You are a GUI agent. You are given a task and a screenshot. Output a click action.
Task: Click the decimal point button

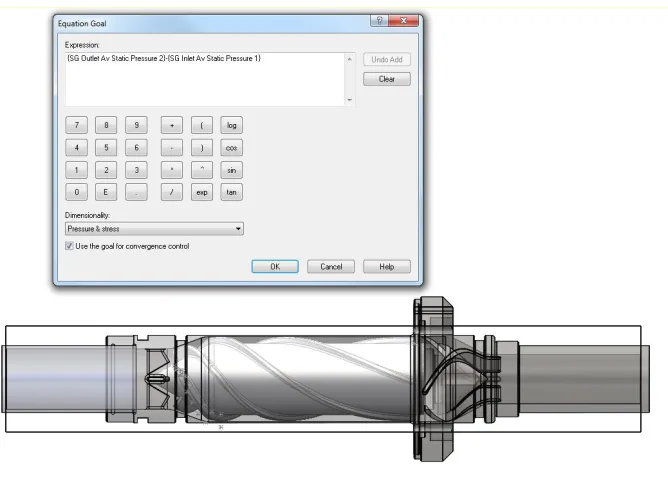coord(136,192)
